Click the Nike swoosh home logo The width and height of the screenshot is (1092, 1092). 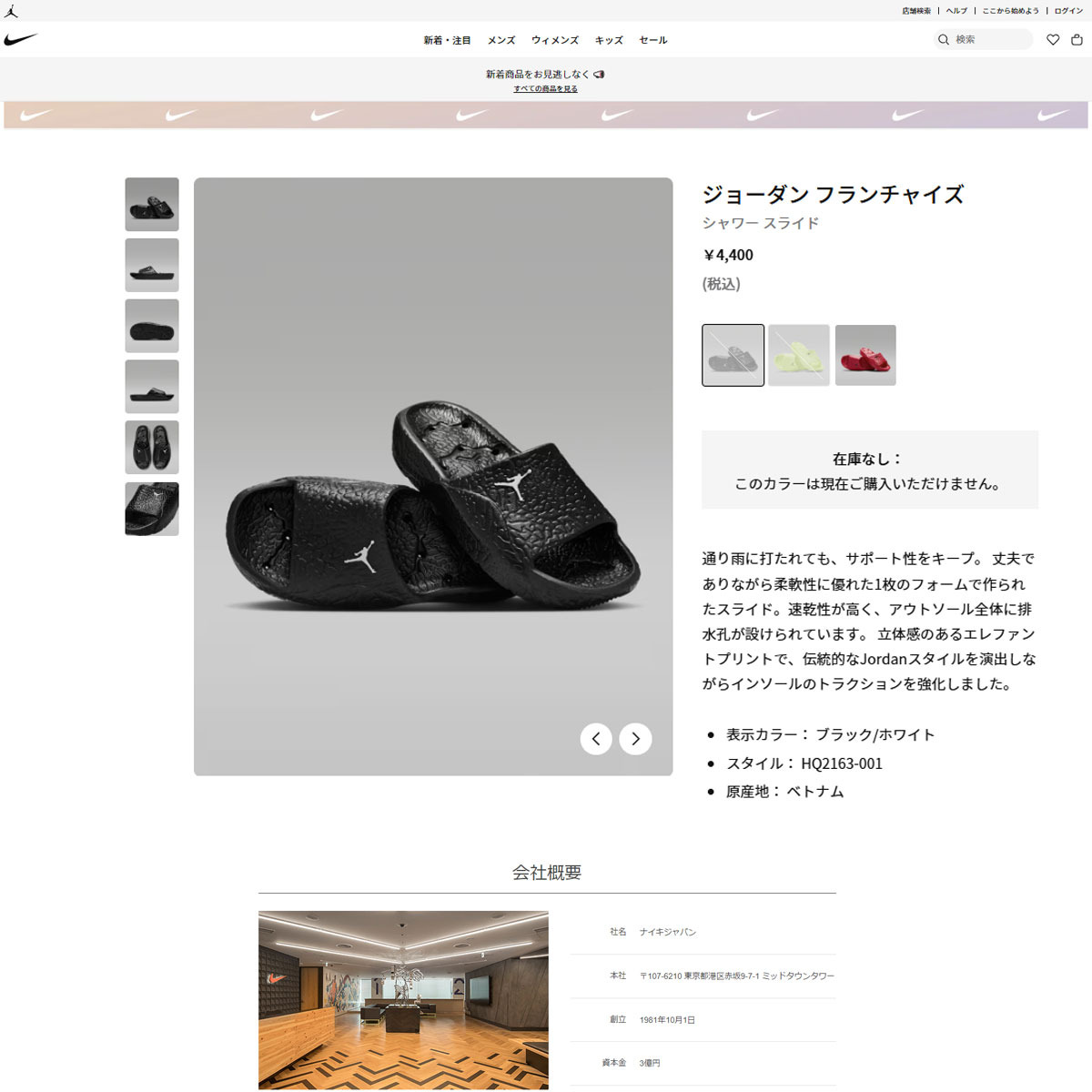pos(21,40)
